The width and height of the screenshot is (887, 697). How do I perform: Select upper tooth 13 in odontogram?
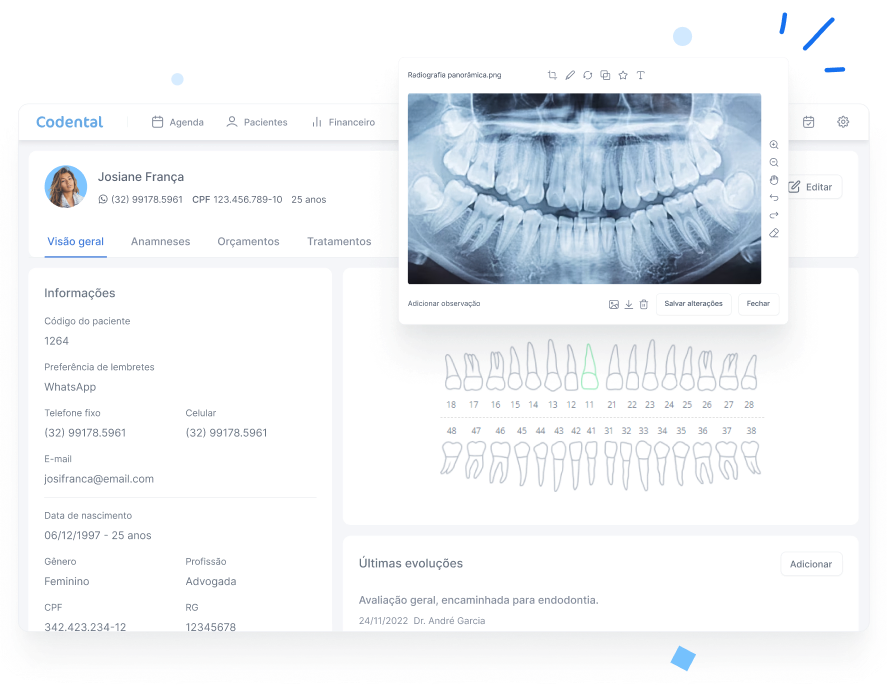[553, 365]
